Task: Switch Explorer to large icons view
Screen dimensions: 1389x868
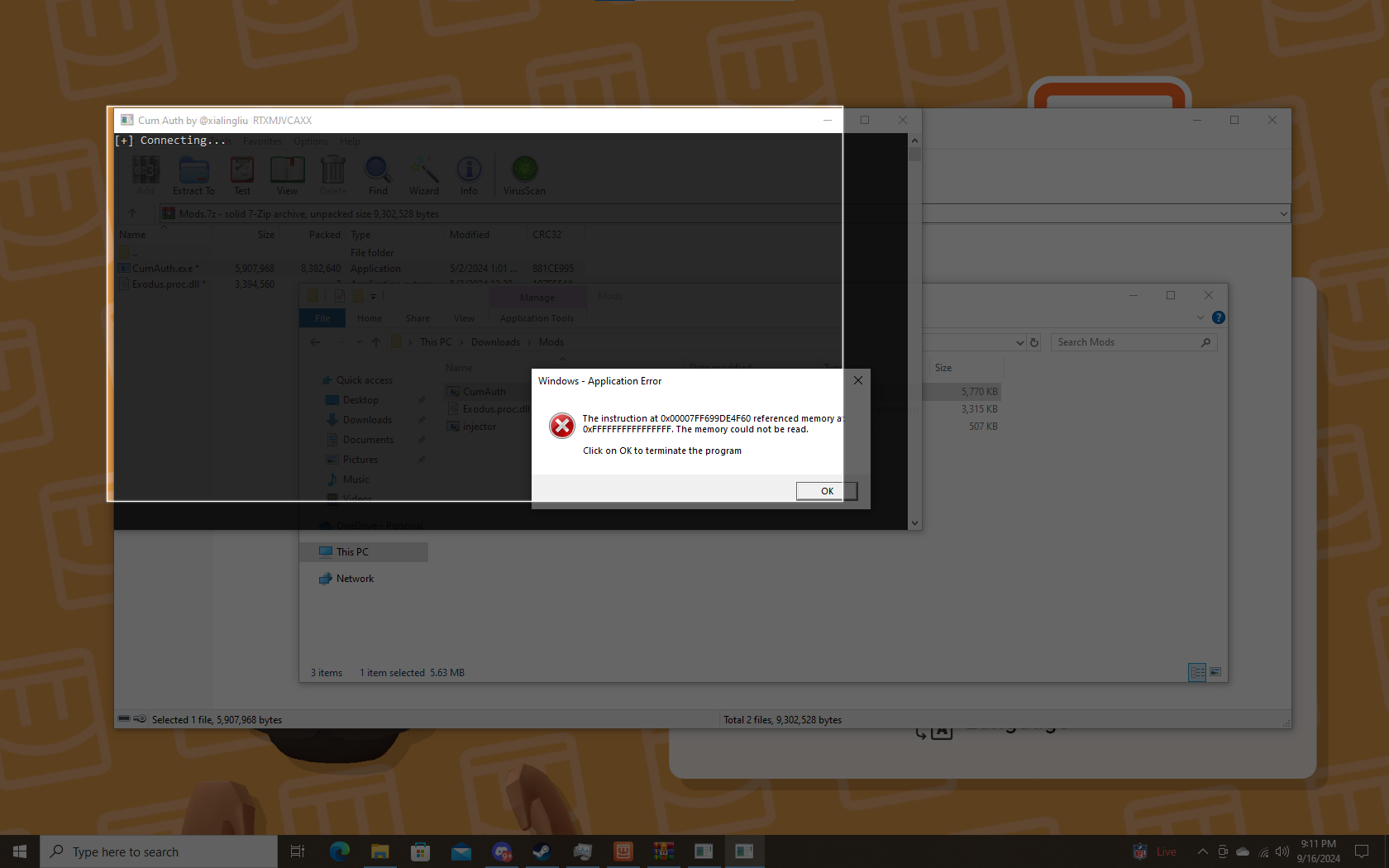Action: (x=1215, y=672)
